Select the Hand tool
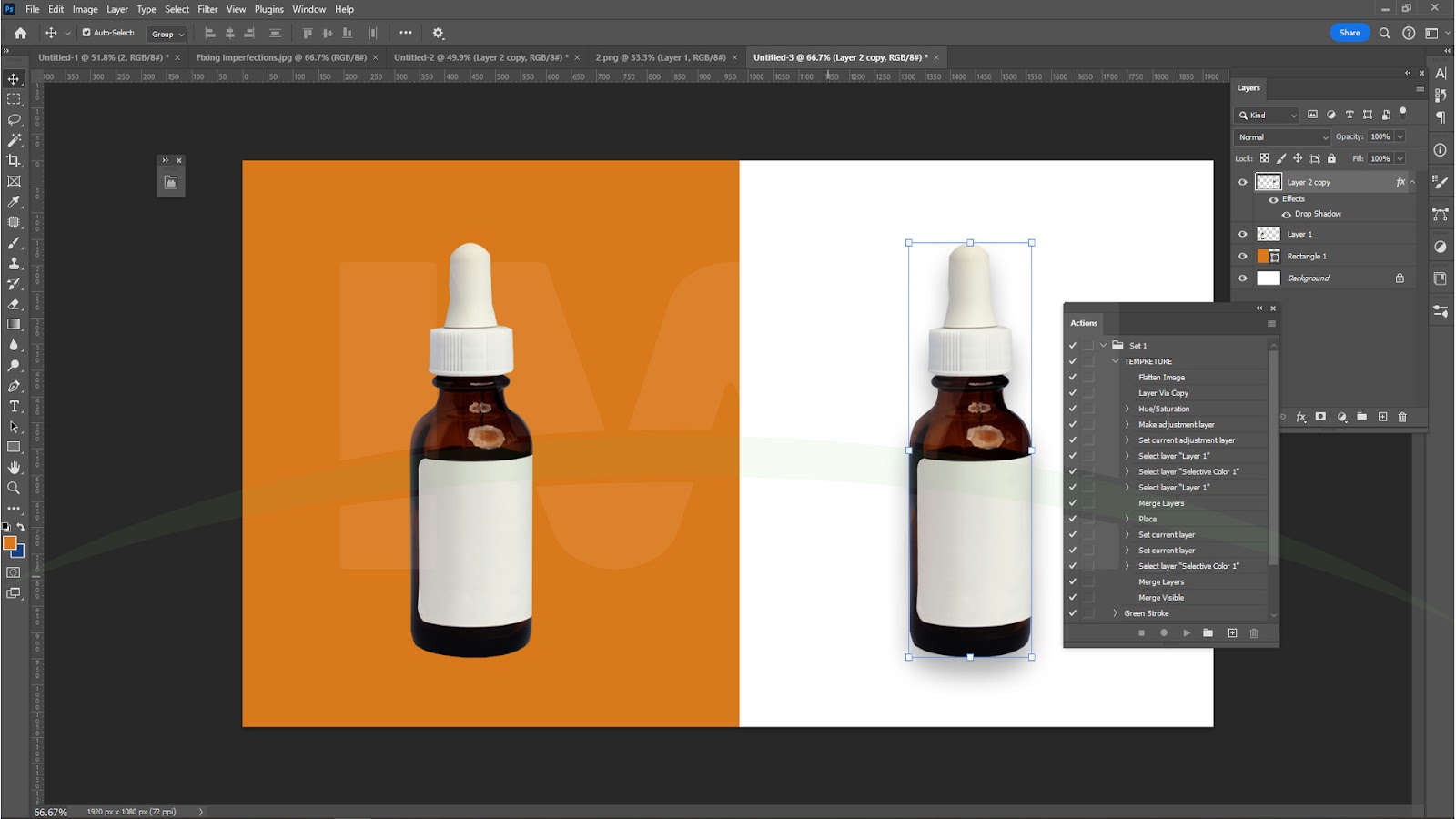This screenshot has width=1456, height=819. (14, 467)
